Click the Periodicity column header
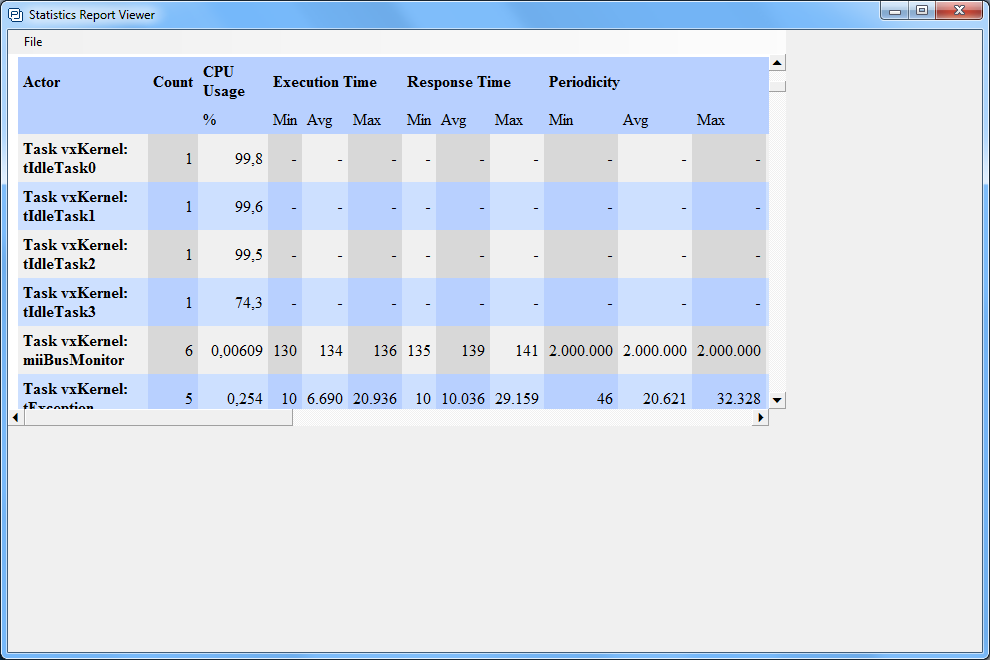The width and height of the screenshot is (990, 660). 584,82
